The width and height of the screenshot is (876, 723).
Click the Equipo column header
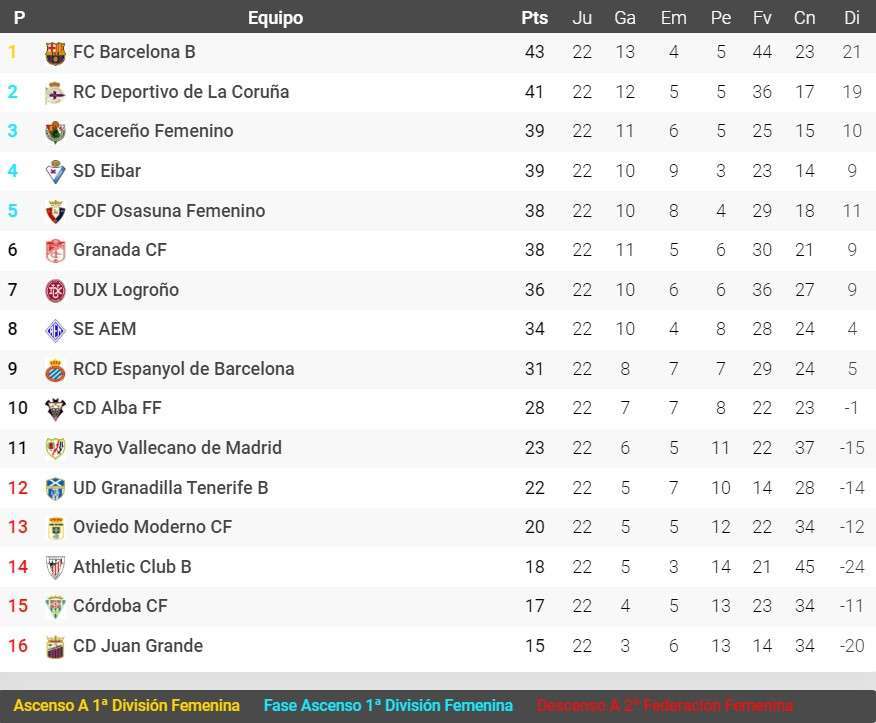coord(275,17)
